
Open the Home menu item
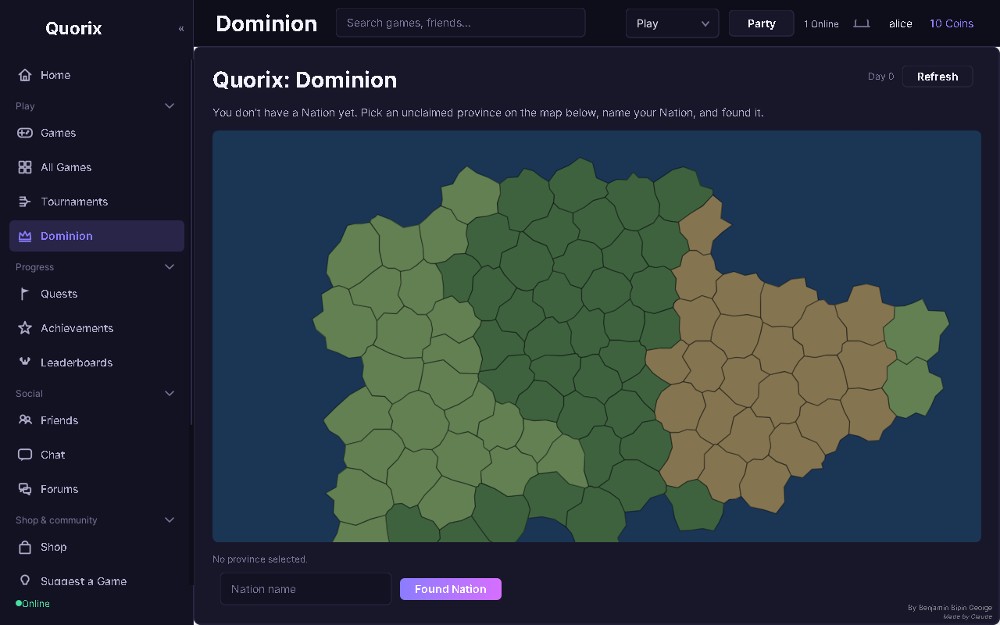pyautogui.click(x=97, y=75)
